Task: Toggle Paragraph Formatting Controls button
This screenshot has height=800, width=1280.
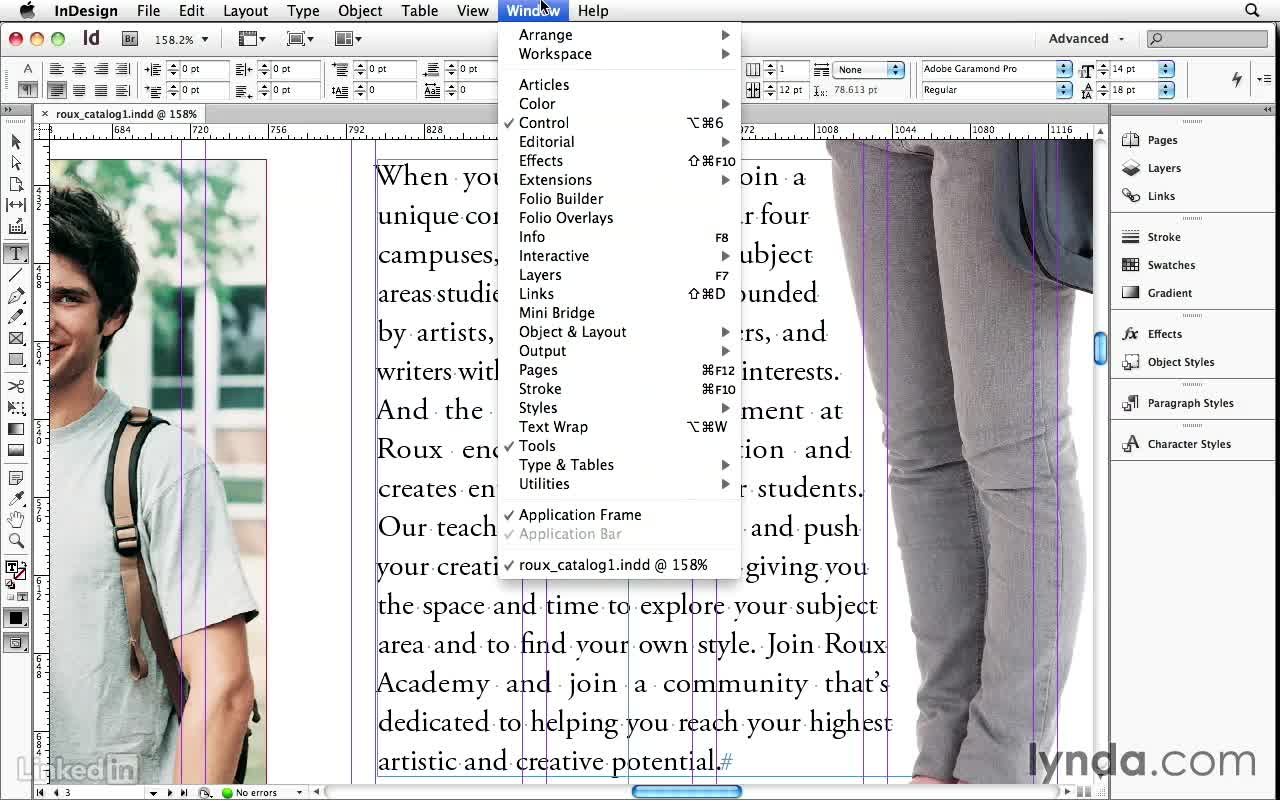Action: 27,90
